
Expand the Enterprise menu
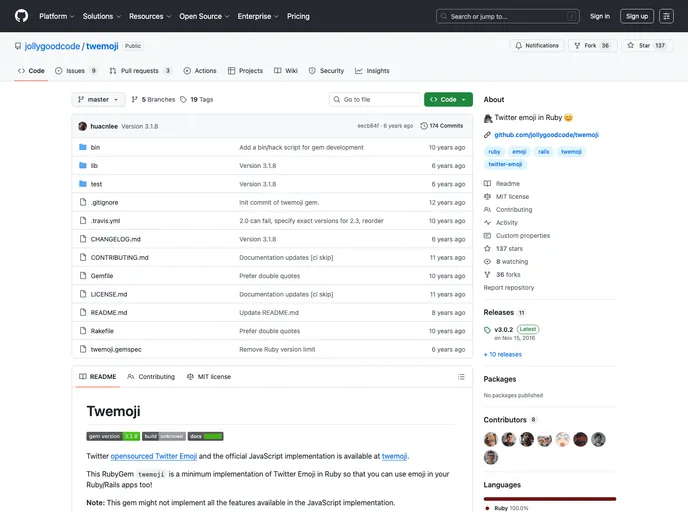[258, 16]
